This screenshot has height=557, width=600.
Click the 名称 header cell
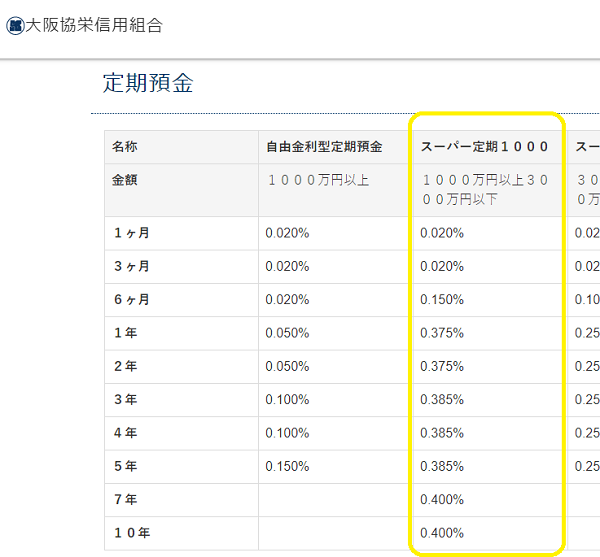click(181, 147)
